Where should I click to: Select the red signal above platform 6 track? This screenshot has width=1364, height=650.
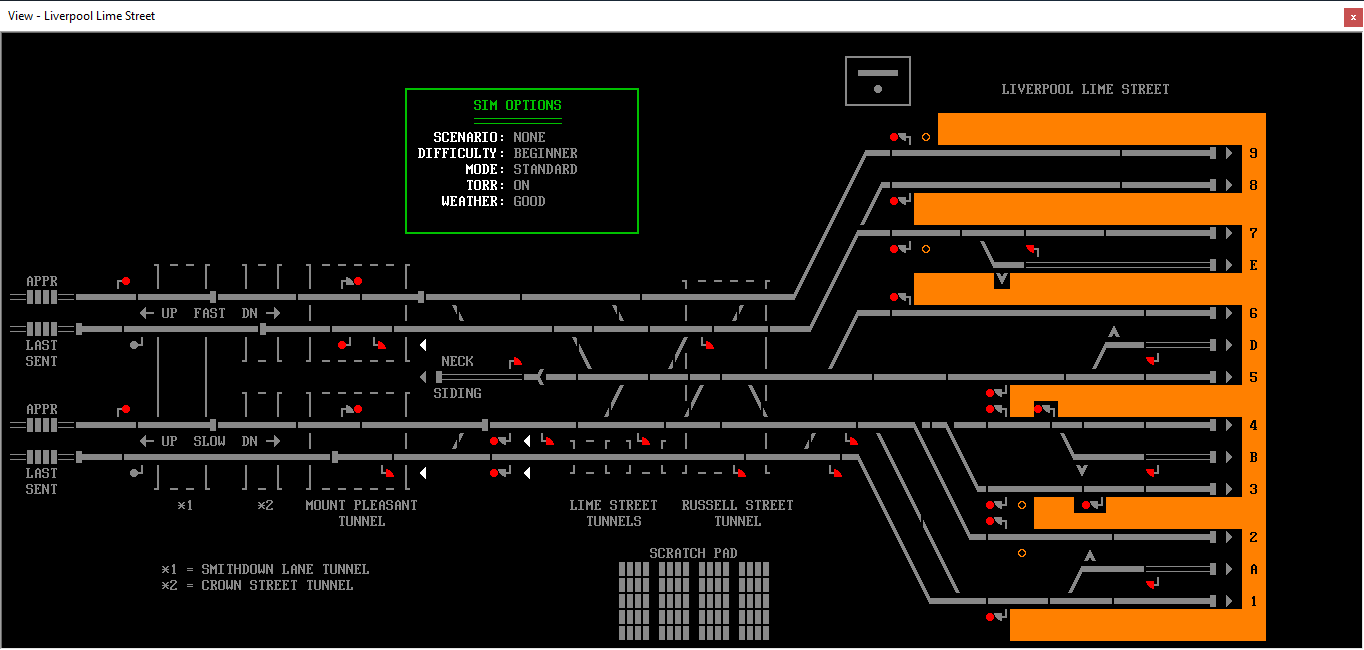[895, 297]
